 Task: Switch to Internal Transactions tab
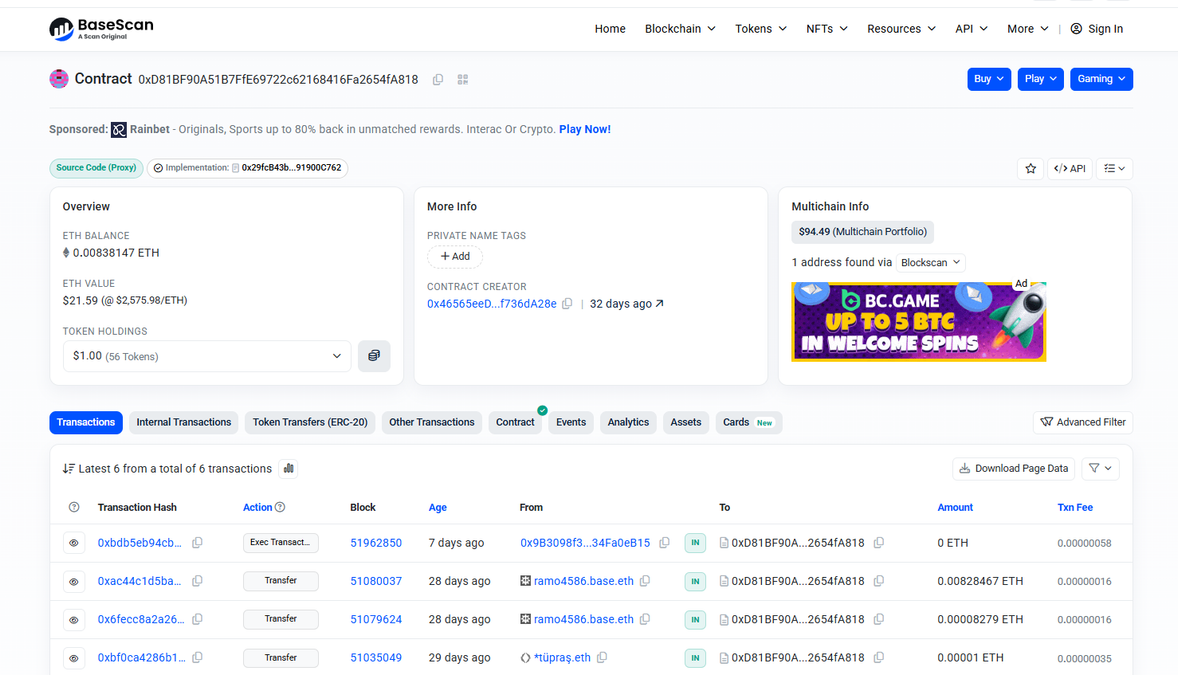click(x=184, y=422)
